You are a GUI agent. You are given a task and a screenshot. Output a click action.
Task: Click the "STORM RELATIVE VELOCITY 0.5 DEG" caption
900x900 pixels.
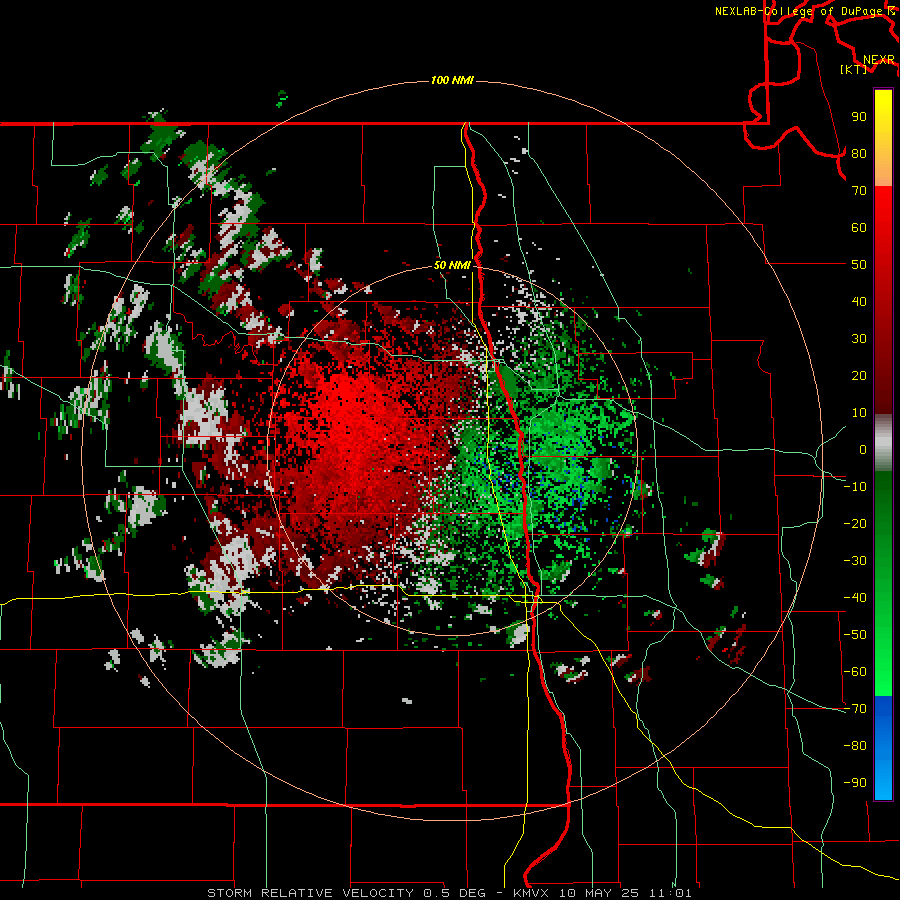point(346,893)
